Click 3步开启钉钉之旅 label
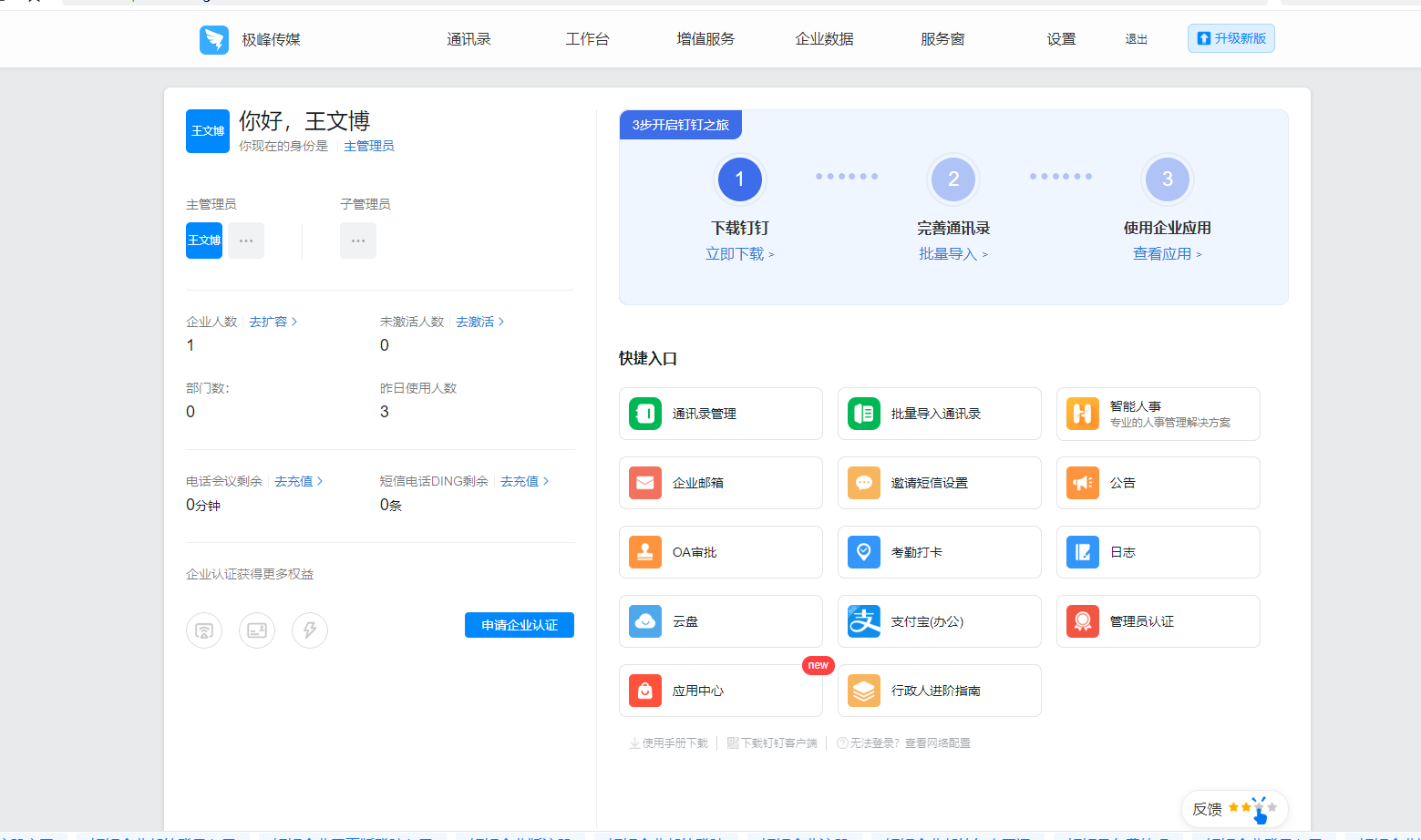1421x840 pixels. (x=681, y=125)
